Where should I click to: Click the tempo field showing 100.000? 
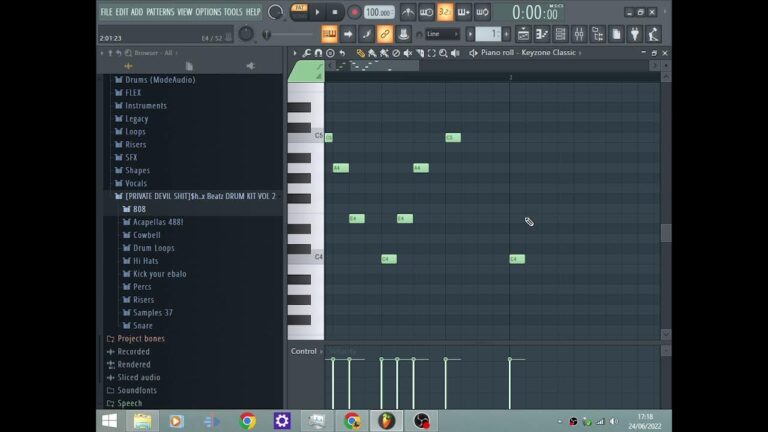pos(378,12)
